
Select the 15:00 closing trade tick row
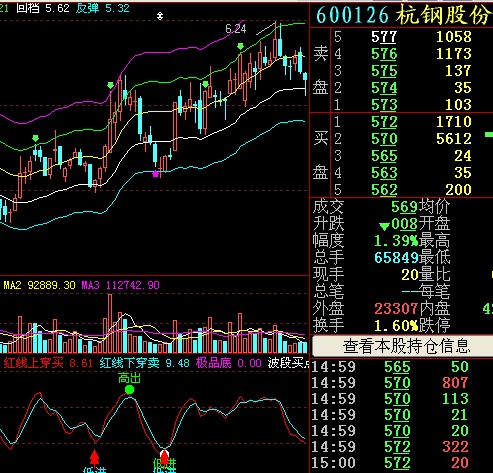(x=390, y=463)
